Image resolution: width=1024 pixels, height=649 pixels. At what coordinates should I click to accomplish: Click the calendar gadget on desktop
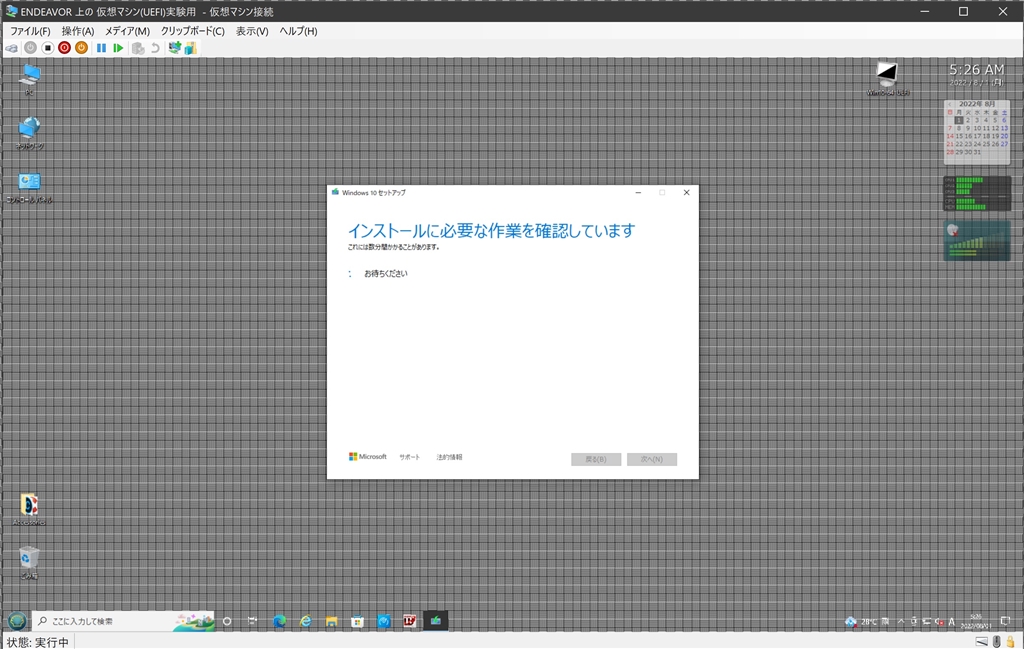coord(977,131)
